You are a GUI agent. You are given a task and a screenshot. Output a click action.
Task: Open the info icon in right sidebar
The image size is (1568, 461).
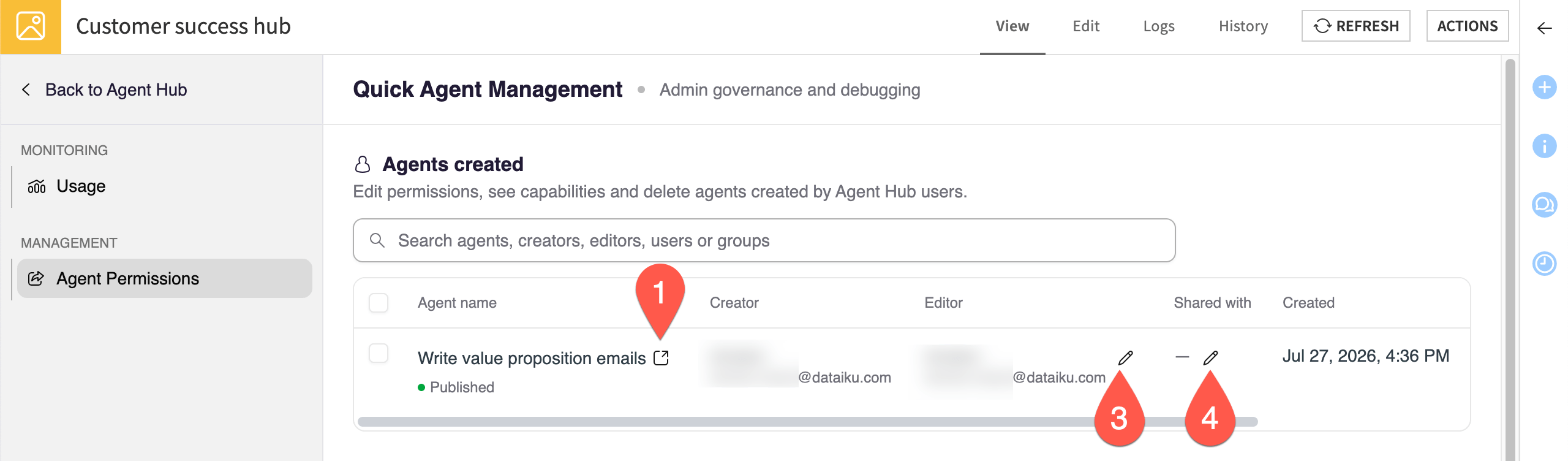(x=1544, y=146)
